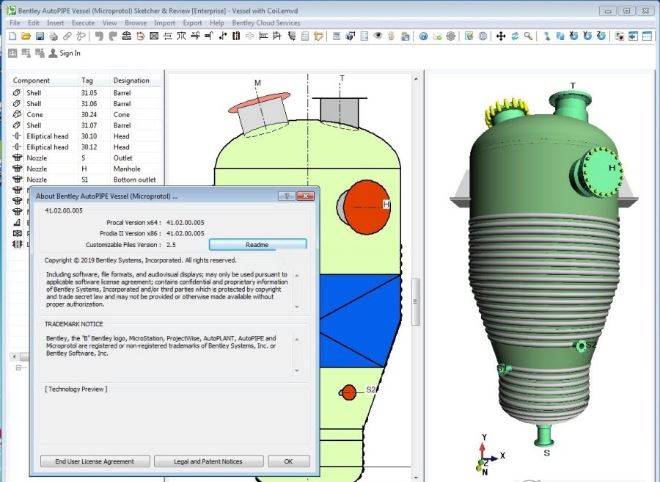Open the Export menu
Viewport: 660px width, 482px height.
tap(192, 23)
